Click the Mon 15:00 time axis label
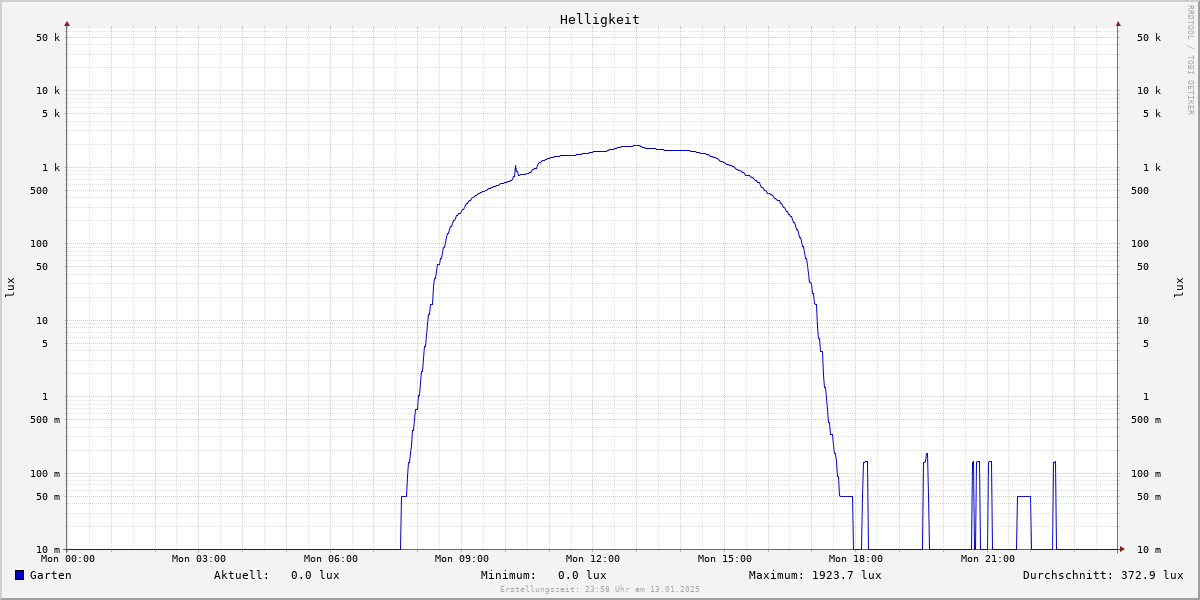 725,559
